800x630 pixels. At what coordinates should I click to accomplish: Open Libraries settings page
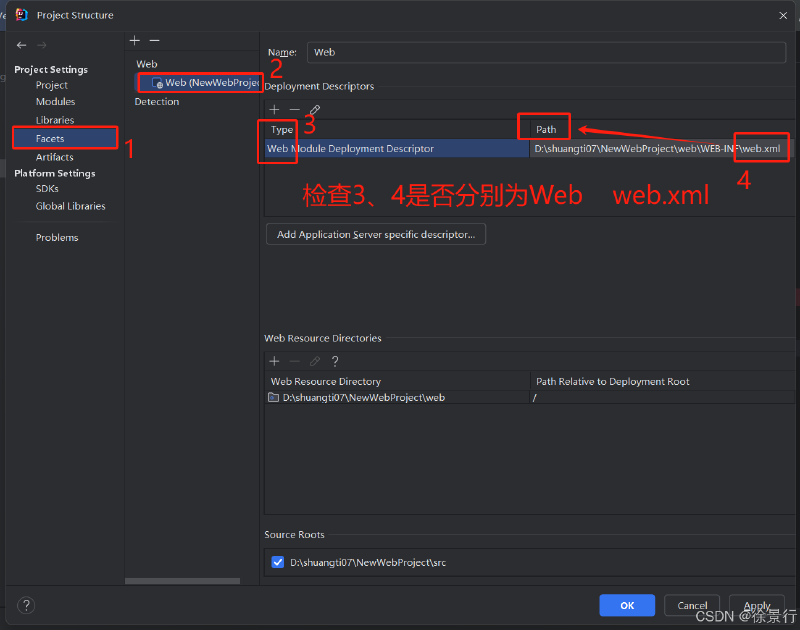55,120
